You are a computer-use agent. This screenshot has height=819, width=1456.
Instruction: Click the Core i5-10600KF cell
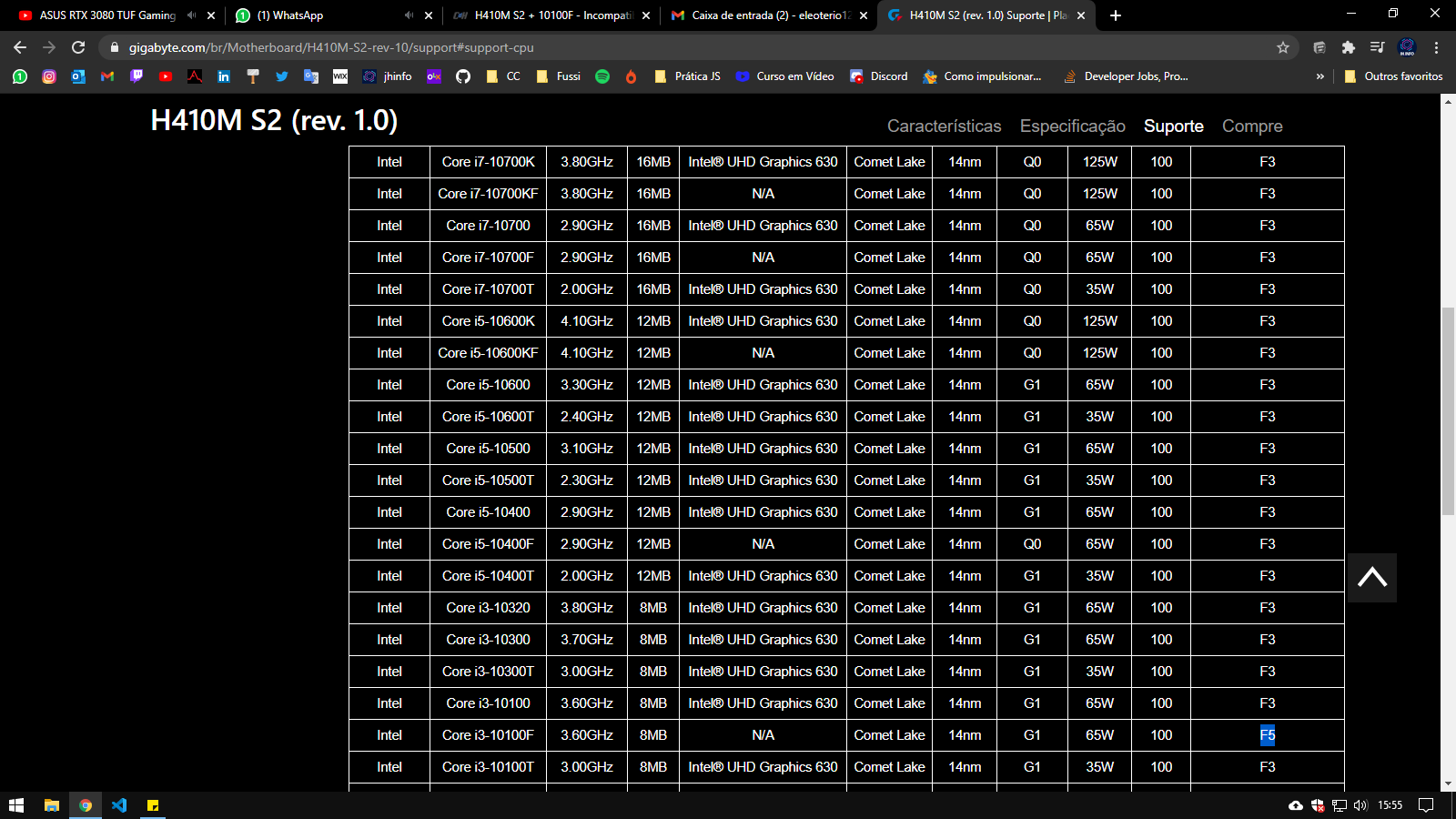pos(488,353)
